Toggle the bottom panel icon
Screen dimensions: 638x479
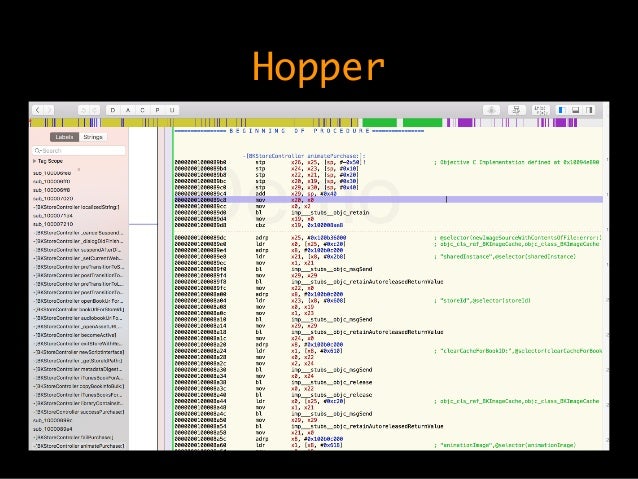coord(575,110)
